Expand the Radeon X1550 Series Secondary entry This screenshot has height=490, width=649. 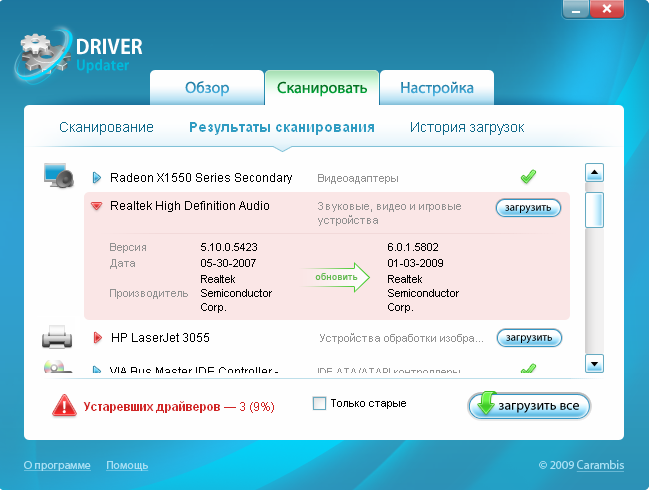click(x=97, y=178)
